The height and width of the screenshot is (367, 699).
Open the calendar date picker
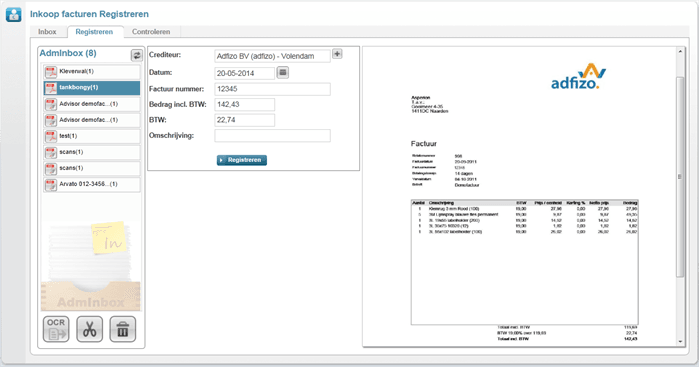[x=283, y=72]
